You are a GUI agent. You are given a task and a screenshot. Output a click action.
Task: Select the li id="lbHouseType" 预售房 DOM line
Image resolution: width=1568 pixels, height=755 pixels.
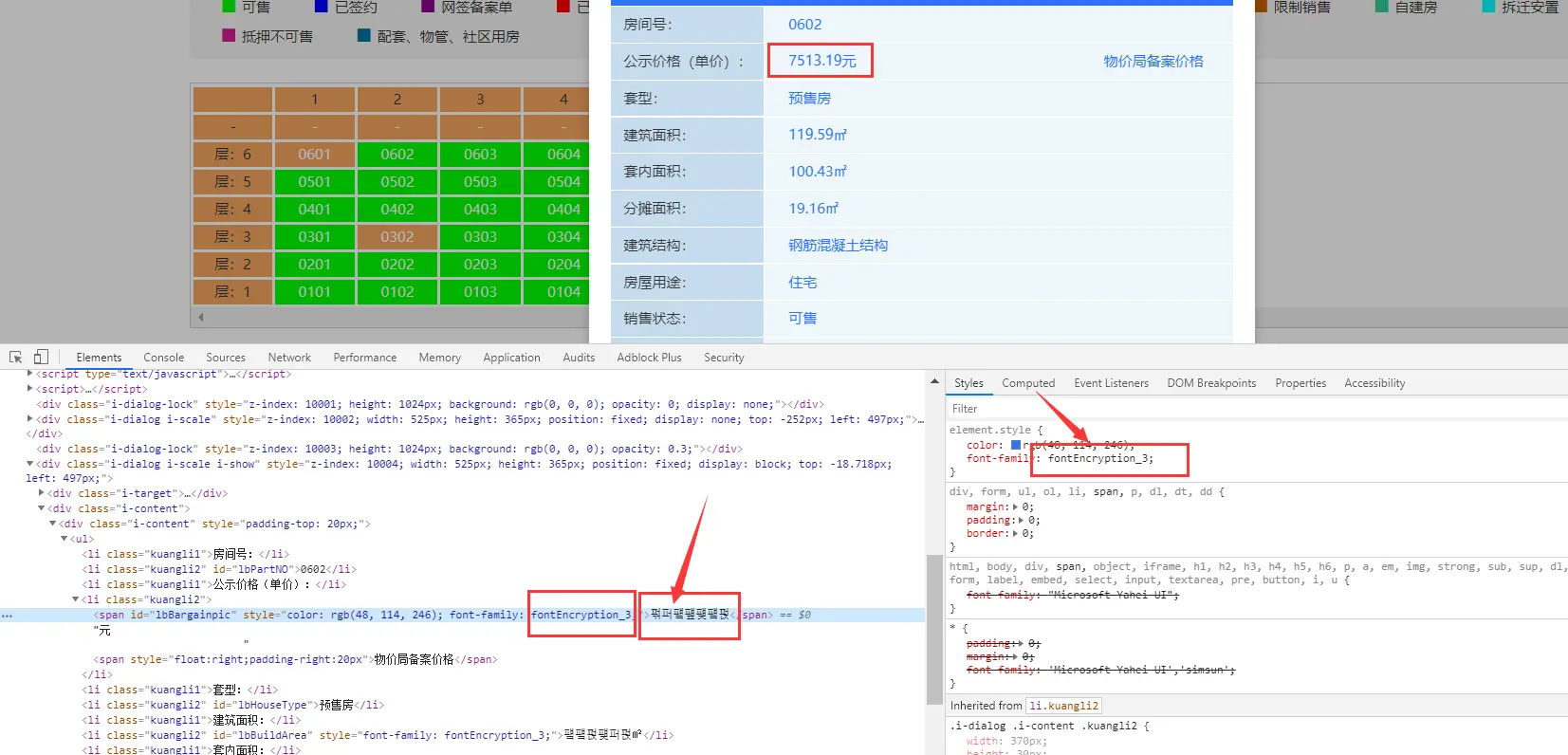coord(232,705)
